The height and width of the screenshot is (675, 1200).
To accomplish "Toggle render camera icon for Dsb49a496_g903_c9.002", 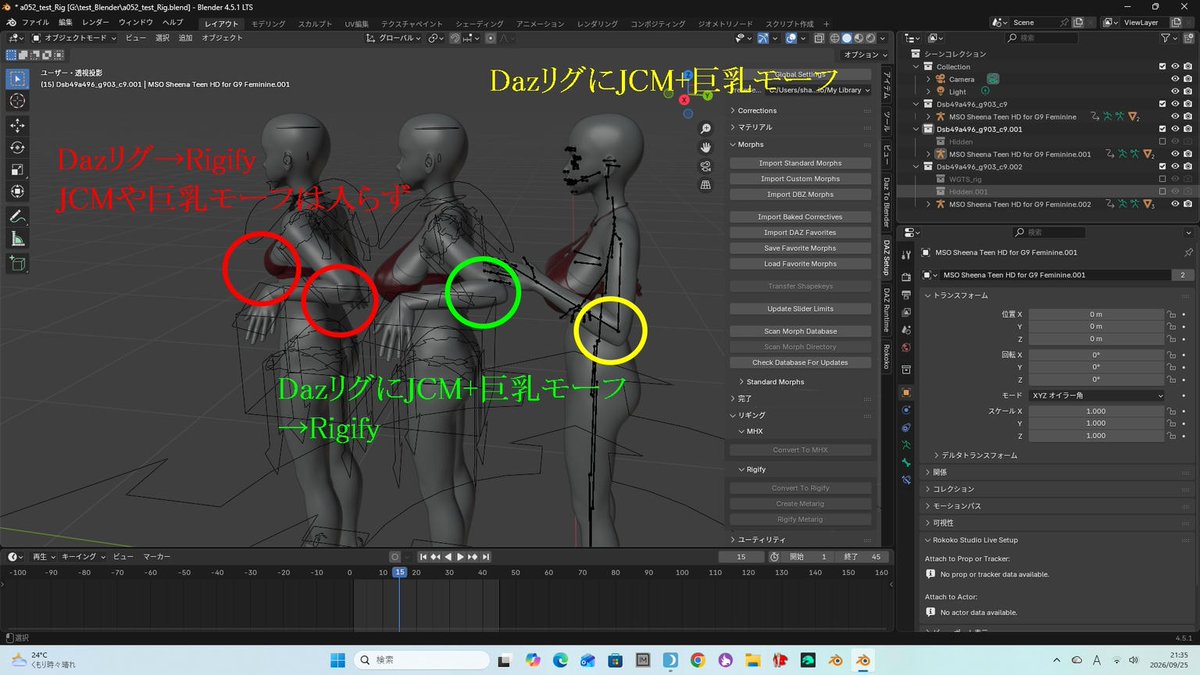I will pos(1188,167).
